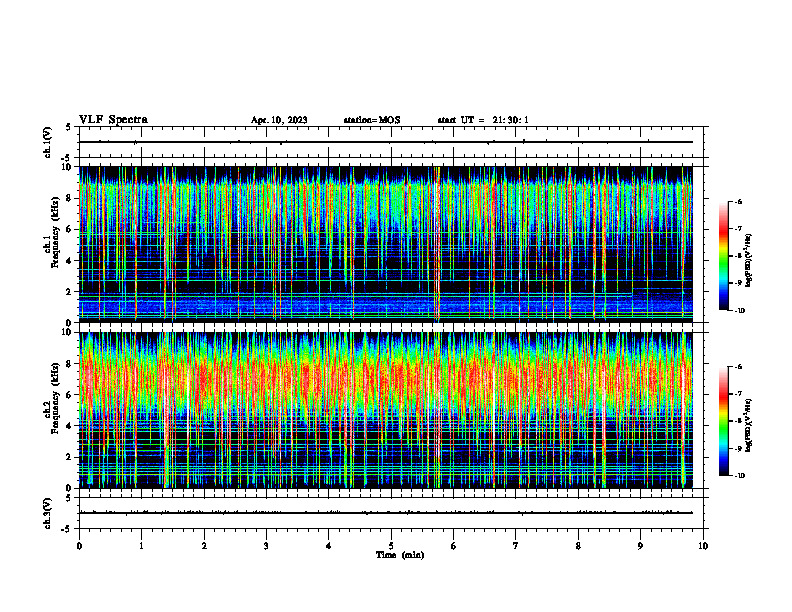Select the "start UT = 21:30: 1" text
792x612 pixels.
(483, 120)
